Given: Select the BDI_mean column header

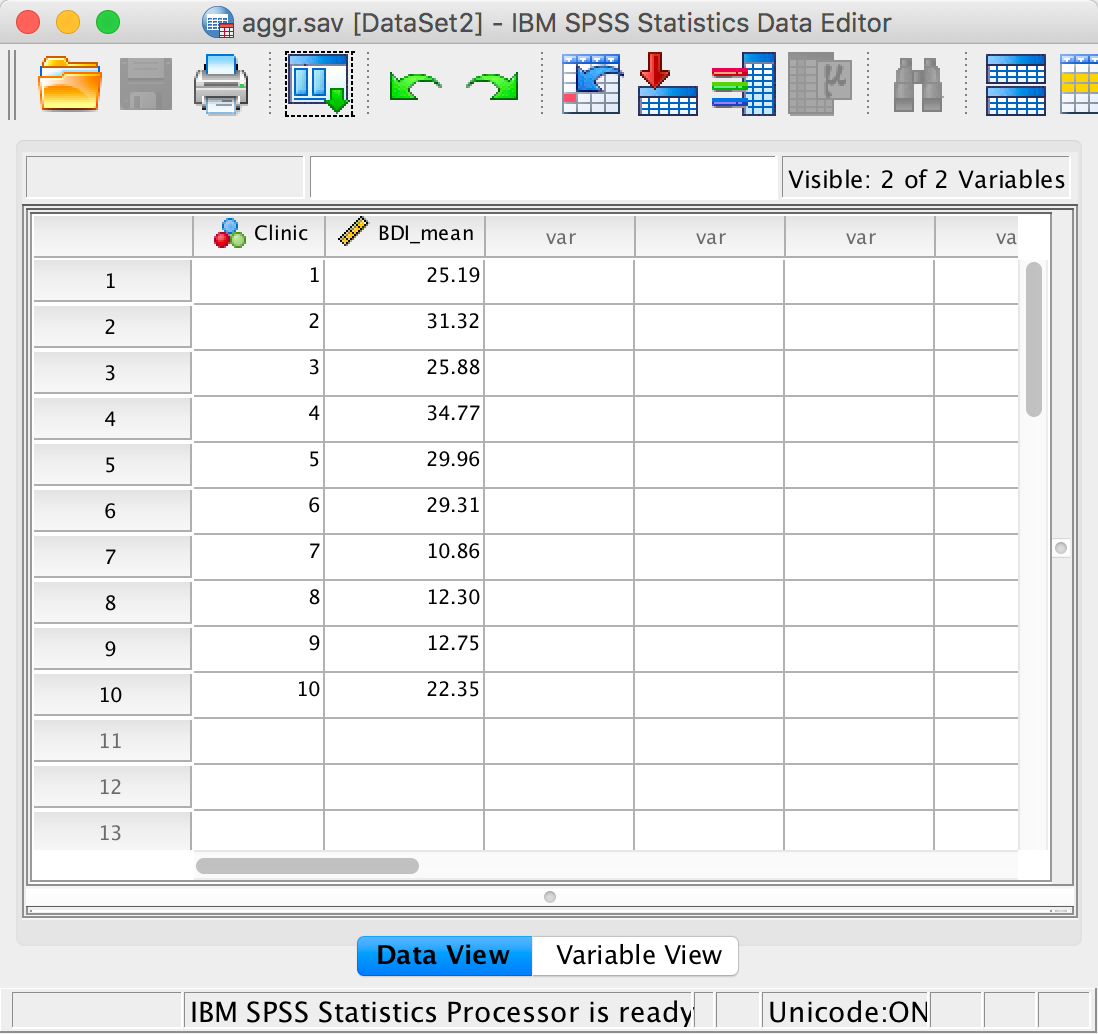Looking at the screenshot, I should (x=405, y=234).
